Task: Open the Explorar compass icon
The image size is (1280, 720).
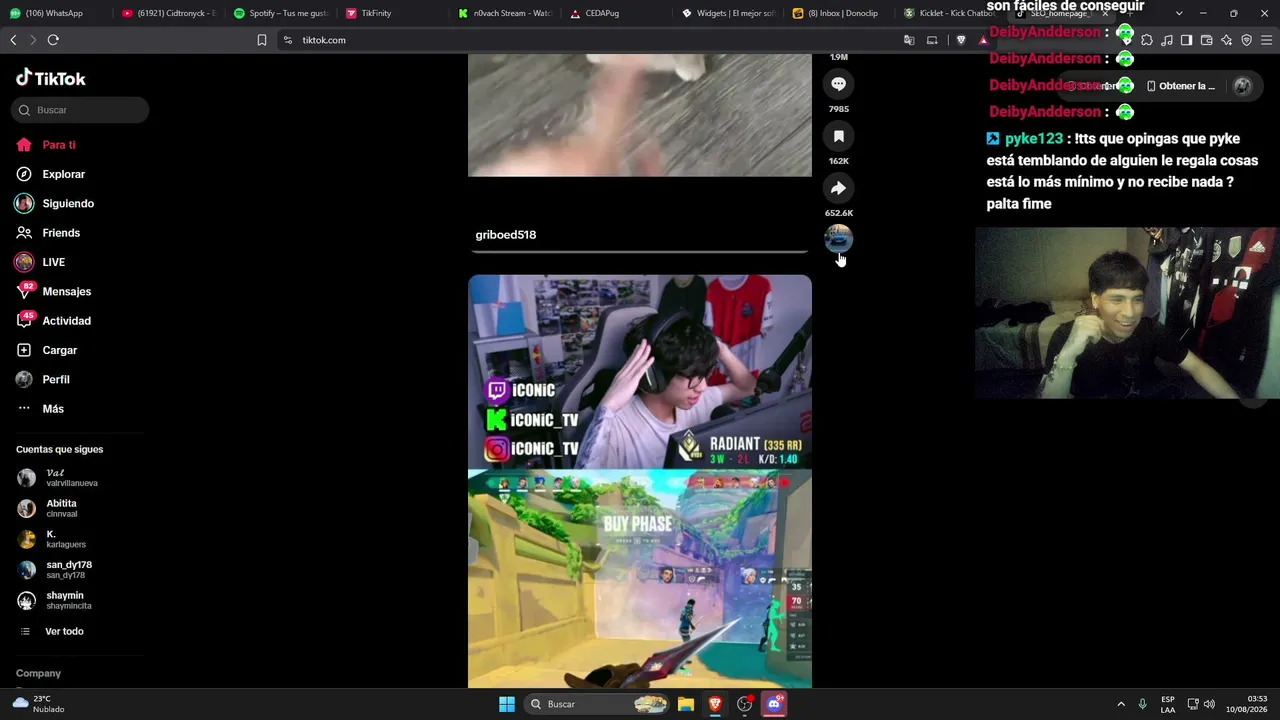Action: coord(24,174)
